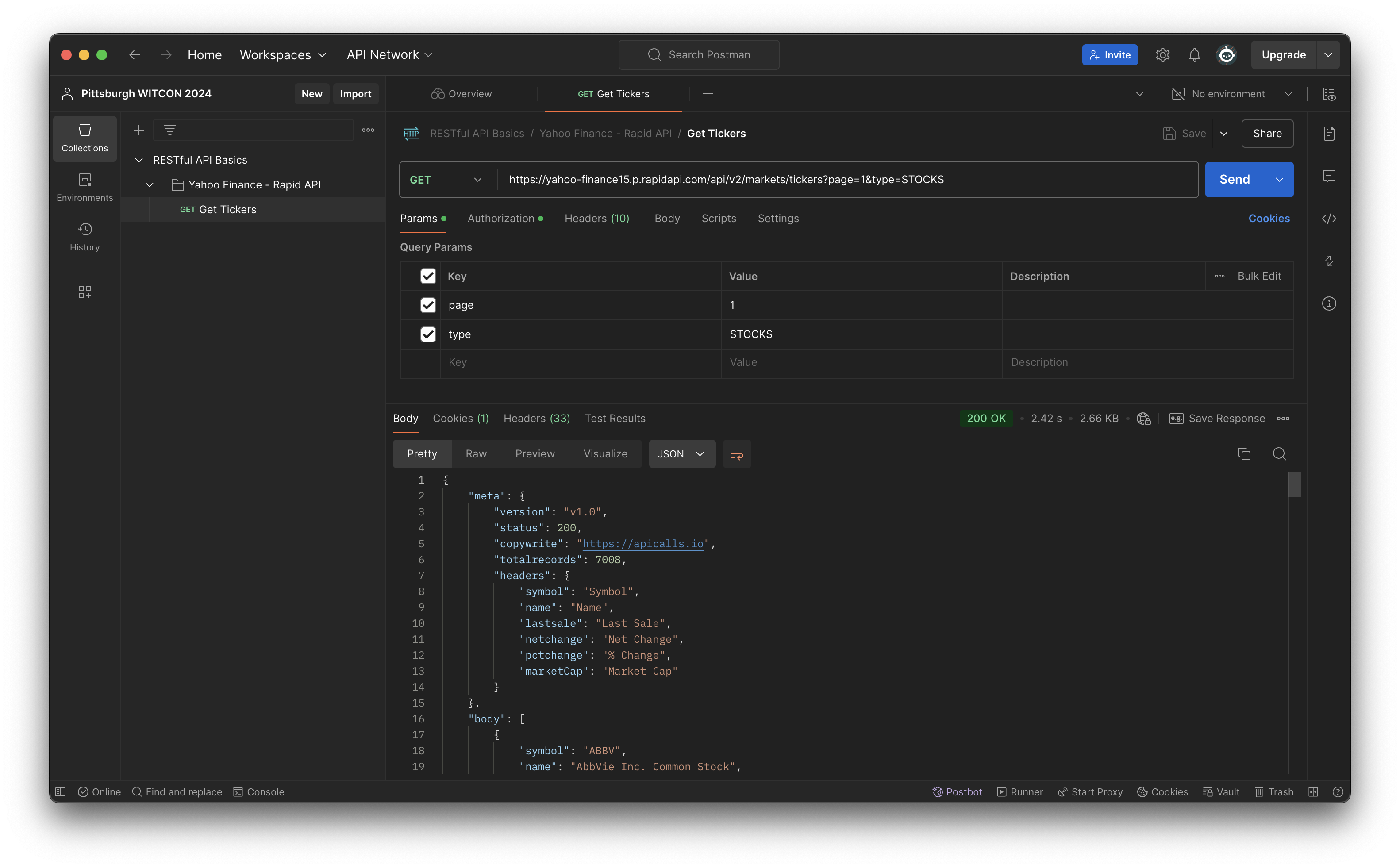Toggle the select-all params checkbox
Viewport: 1400px width, 868px height.
tap(427, 276)
